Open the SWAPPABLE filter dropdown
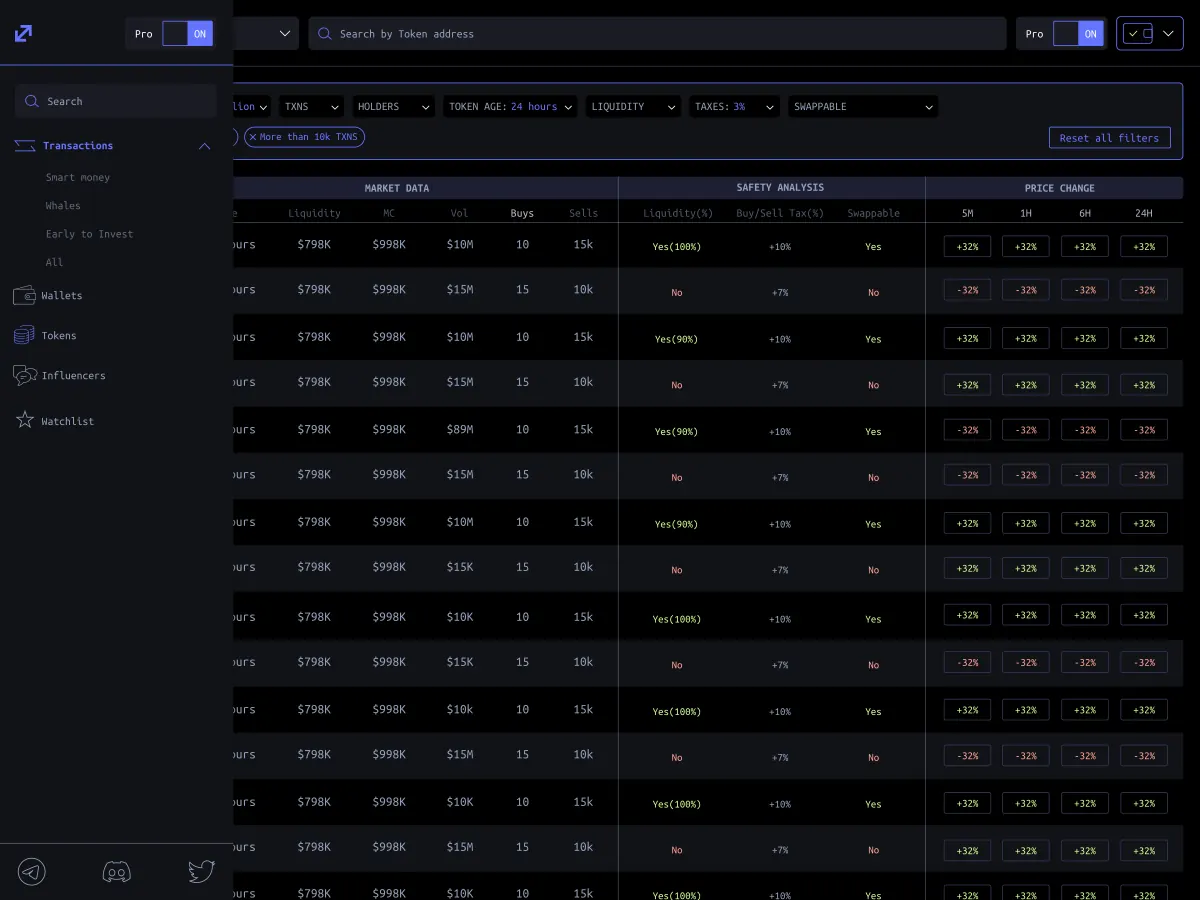 863,106
